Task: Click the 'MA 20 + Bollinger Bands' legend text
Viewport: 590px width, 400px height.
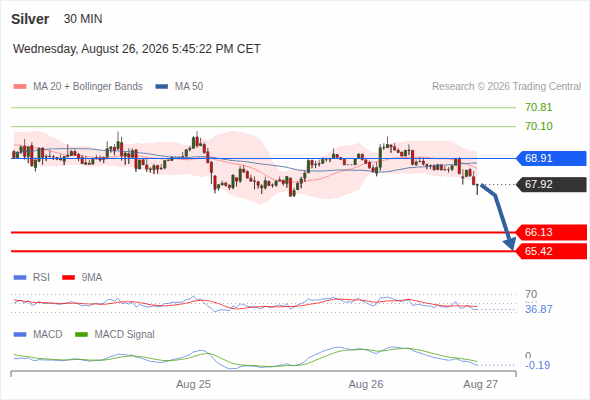Action: 88,87
